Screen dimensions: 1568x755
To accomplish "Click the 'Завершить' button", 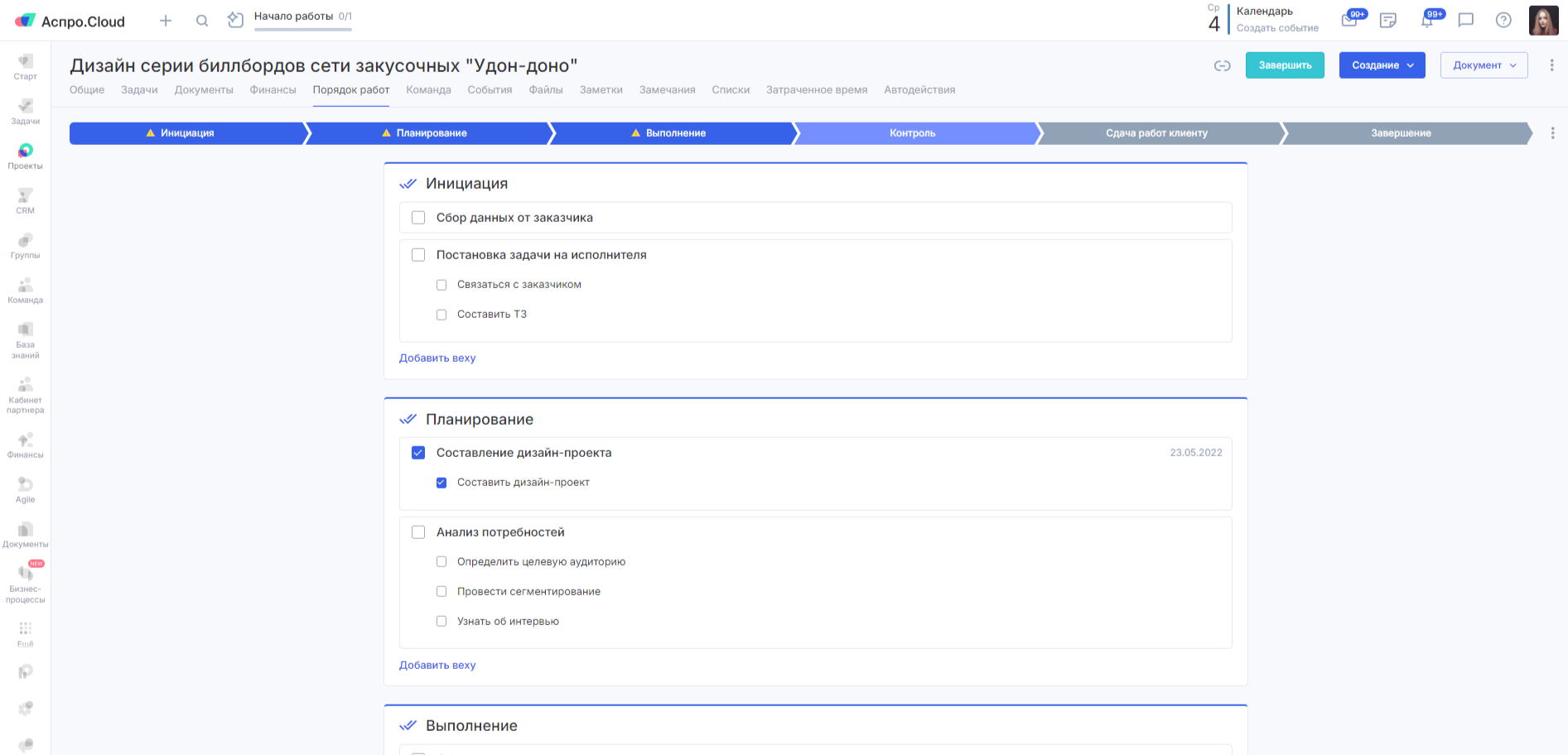I will [x=1285, y=65].
